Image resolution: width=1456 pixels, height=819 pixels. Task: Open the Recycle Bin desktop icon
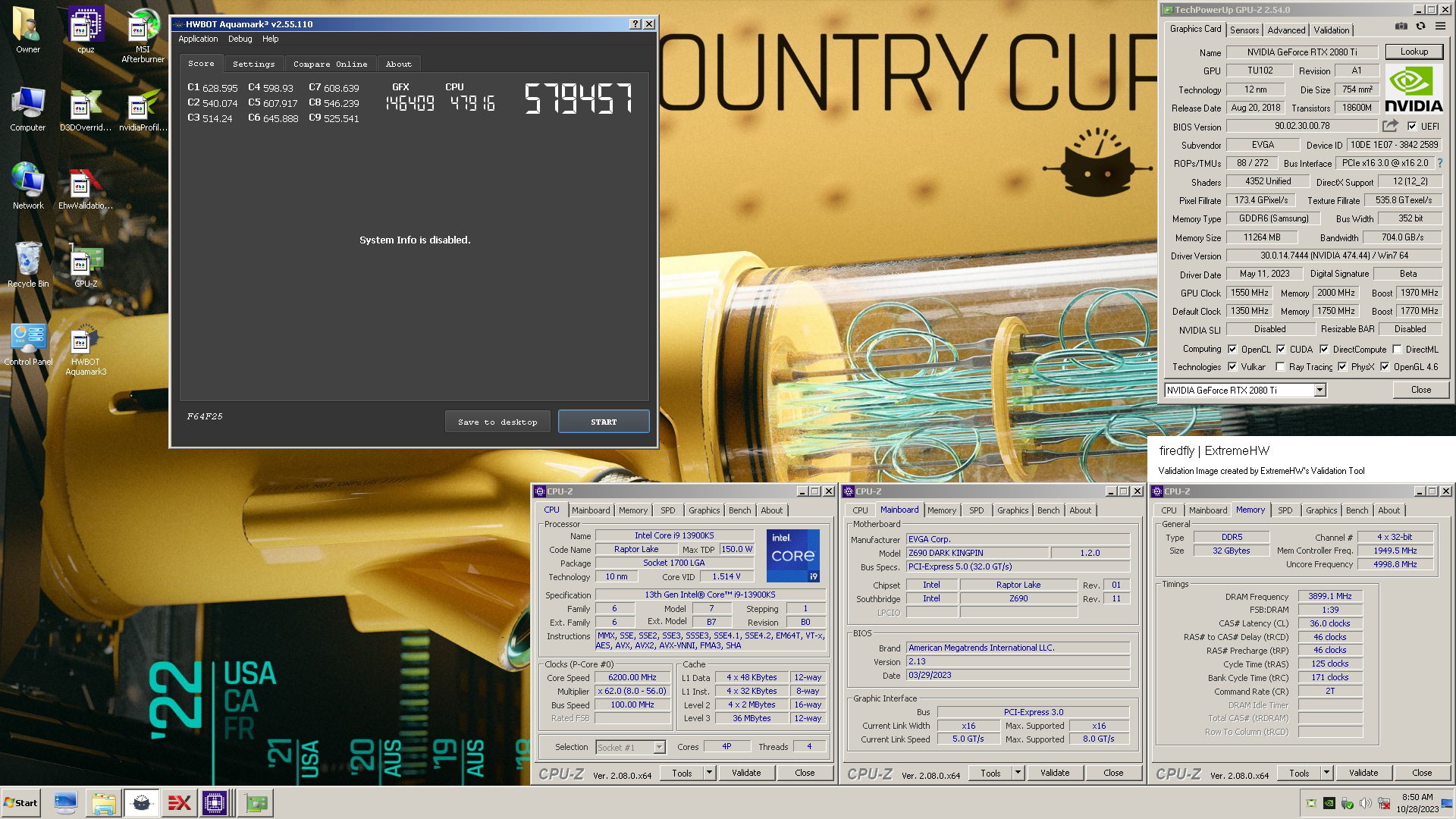coord(28,265)
